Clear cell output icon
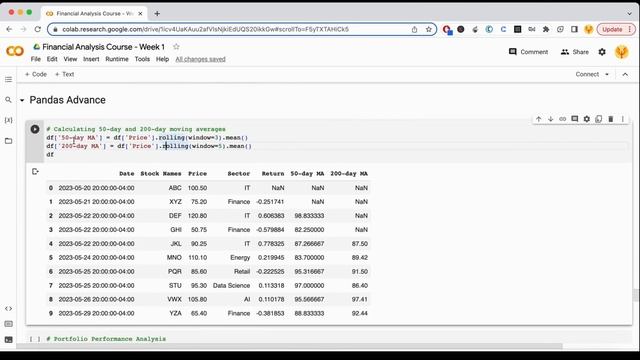The image size is (640, 360). click(35, 171)
